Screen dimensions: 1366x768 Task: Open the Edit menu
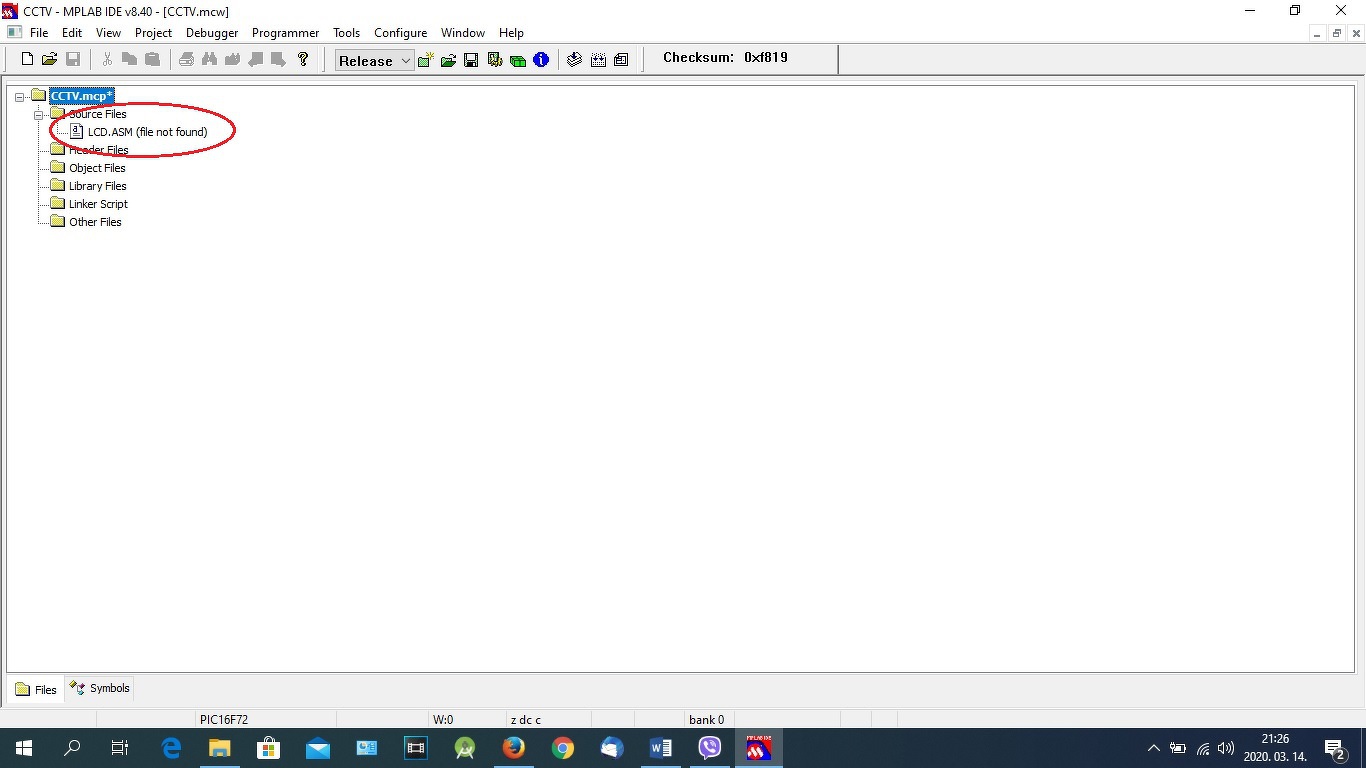tap(72, 33)
